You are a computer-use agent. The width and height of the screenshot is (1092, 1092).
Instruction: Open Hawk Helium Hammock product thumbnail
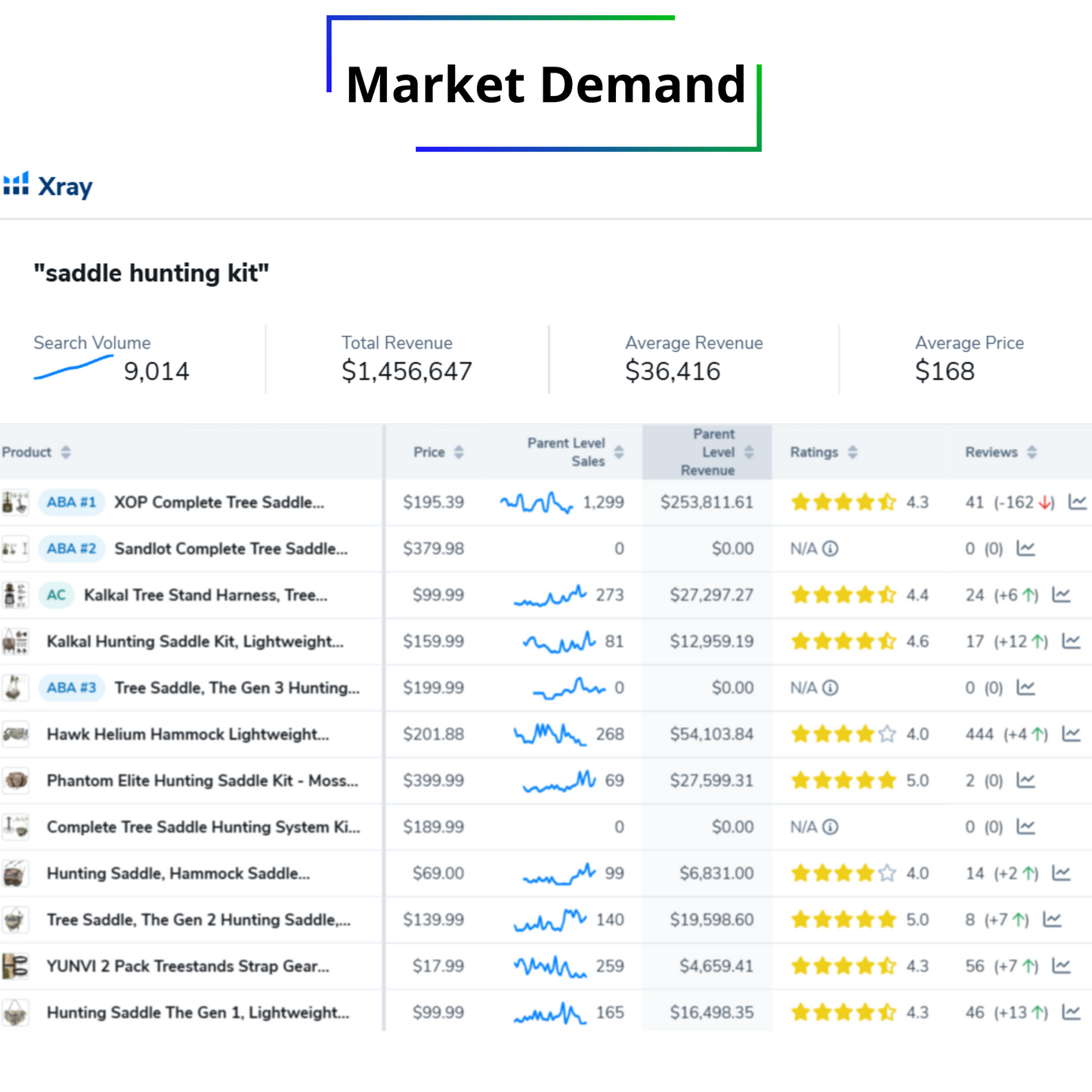click(15, 734)
